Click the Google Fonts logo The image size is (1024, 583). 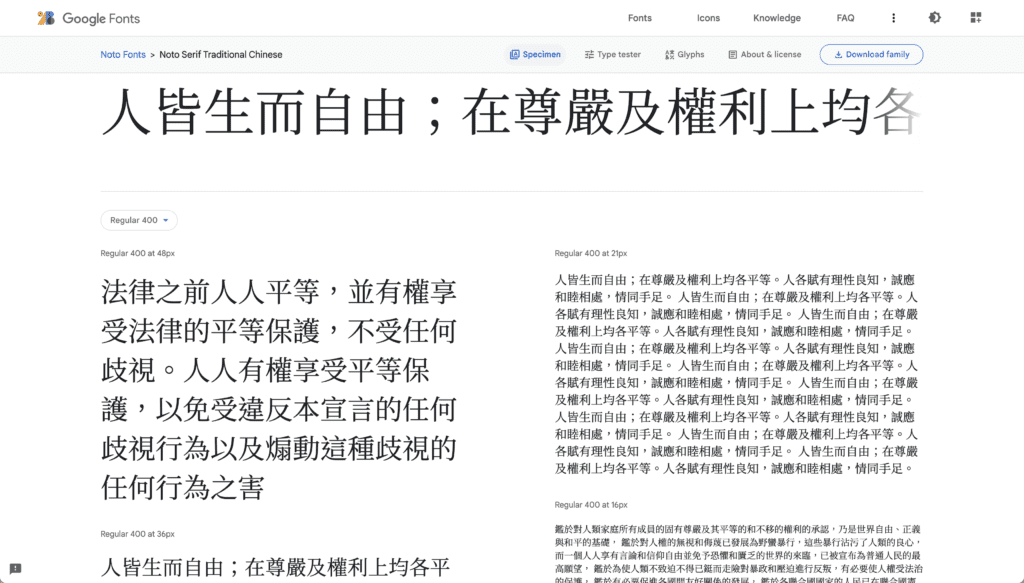[88, 18]
